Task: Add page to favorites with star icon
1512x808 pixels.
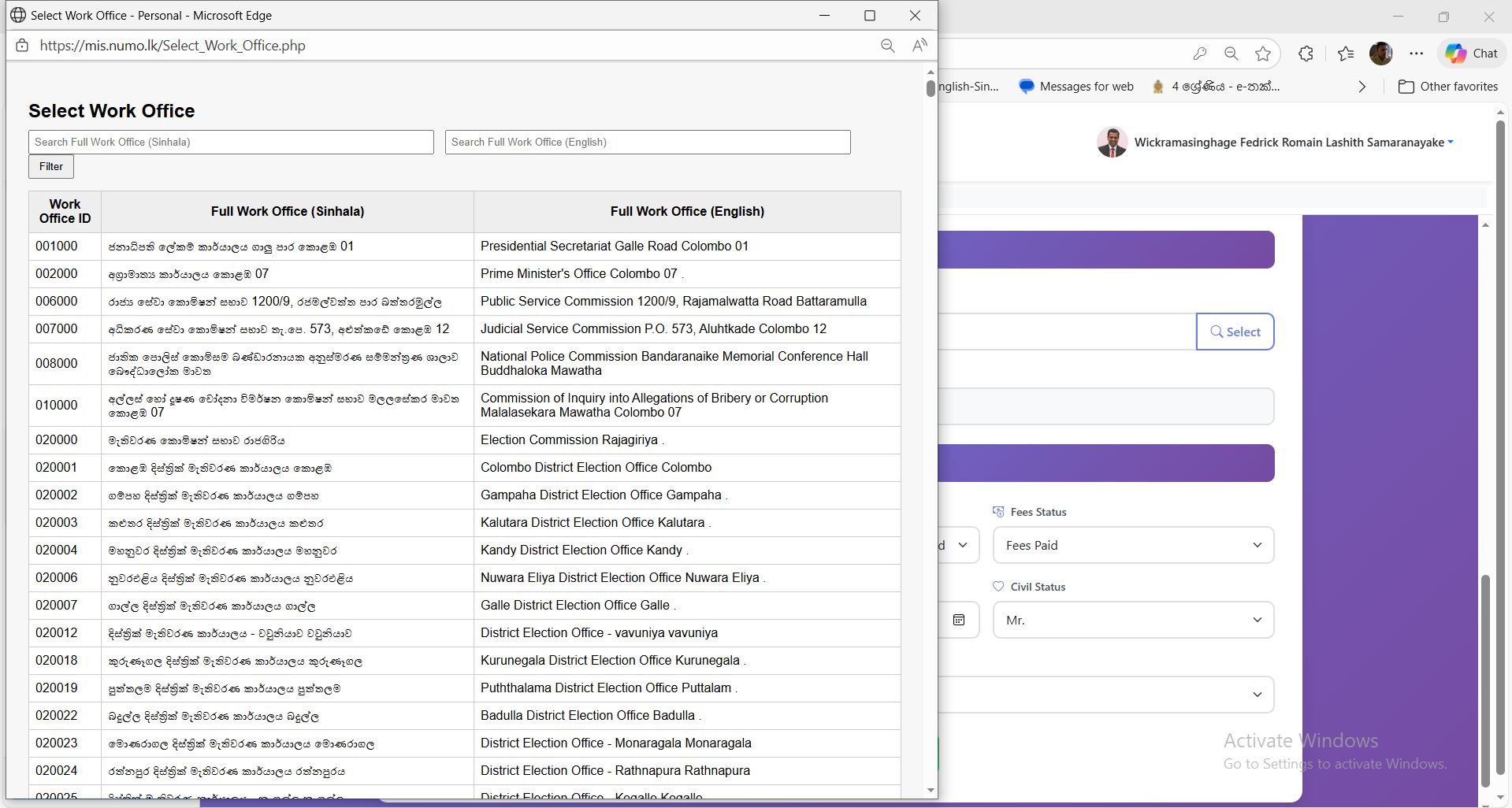Action: click(1263, 54)
